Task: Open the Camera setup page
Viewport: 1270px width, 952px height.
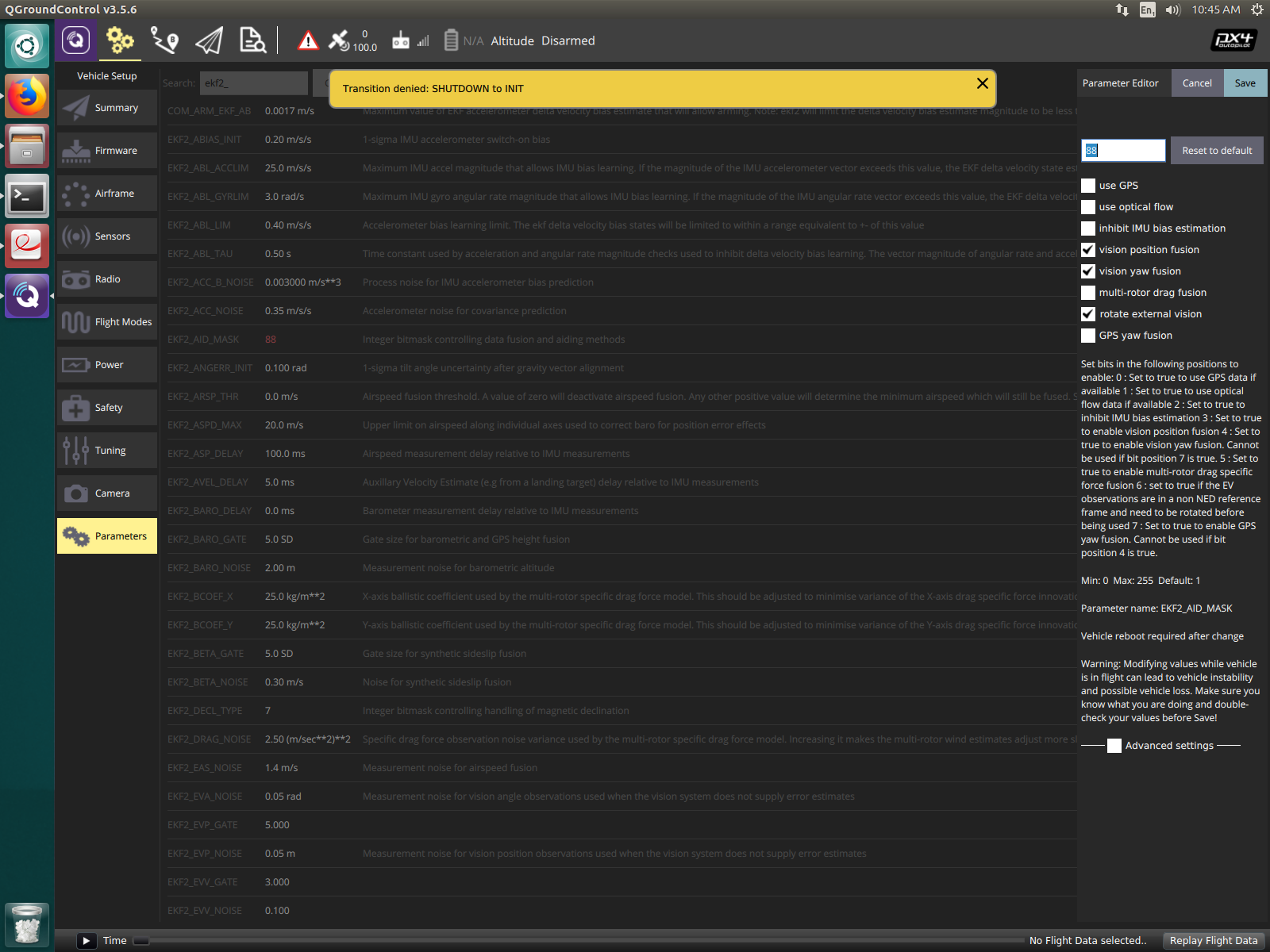Action: 106,493
